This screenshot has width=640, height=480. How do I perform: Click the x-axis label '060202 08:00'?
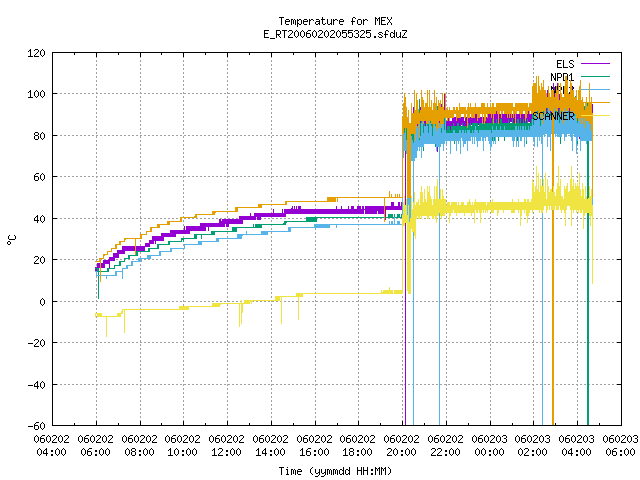tap(139, 446)
